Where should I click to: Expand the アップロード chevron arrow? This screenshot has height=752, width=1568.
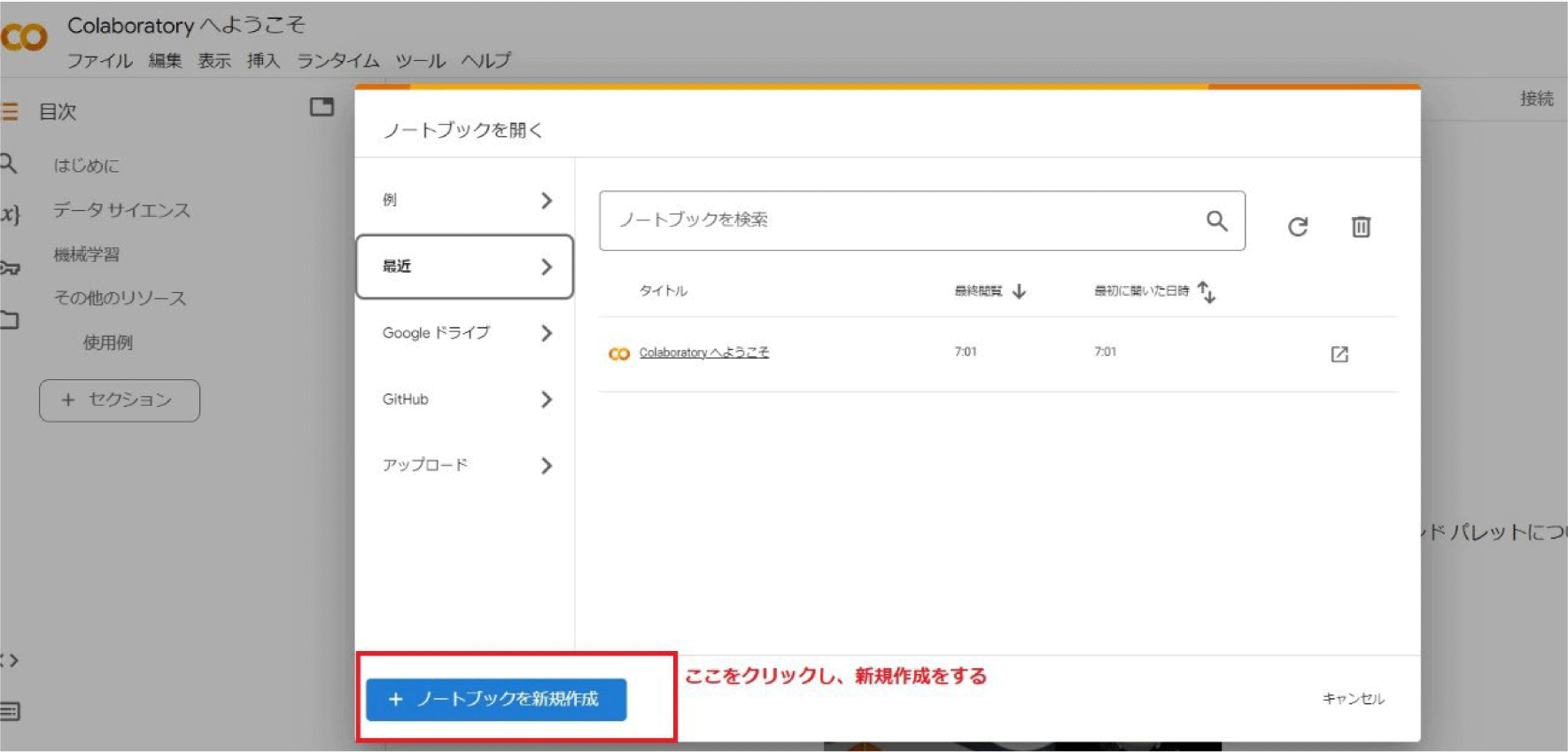(547, 466)
